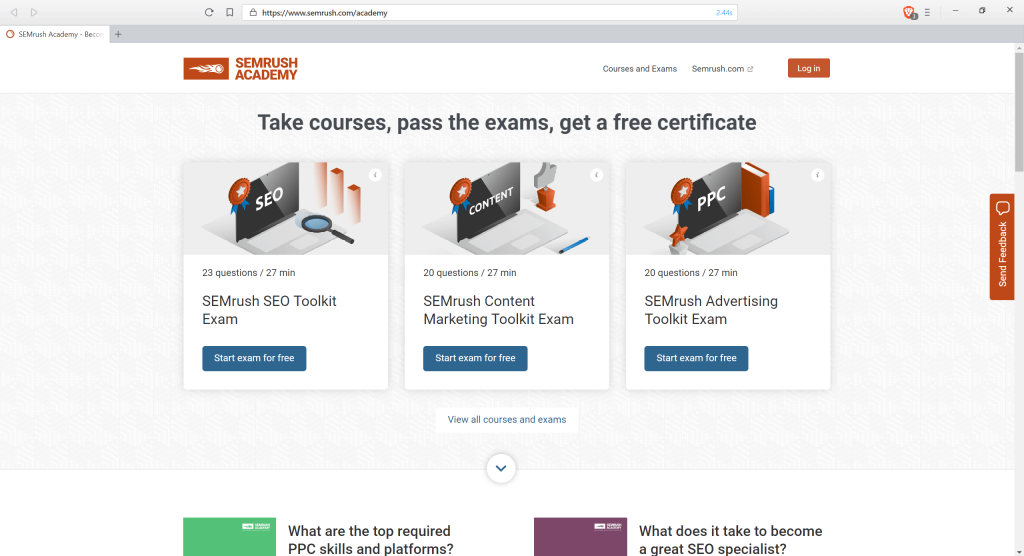This screenshot has width=1024, height=556.
Task: Start the Content Marketing Toolkit exam
Action: 475,358
